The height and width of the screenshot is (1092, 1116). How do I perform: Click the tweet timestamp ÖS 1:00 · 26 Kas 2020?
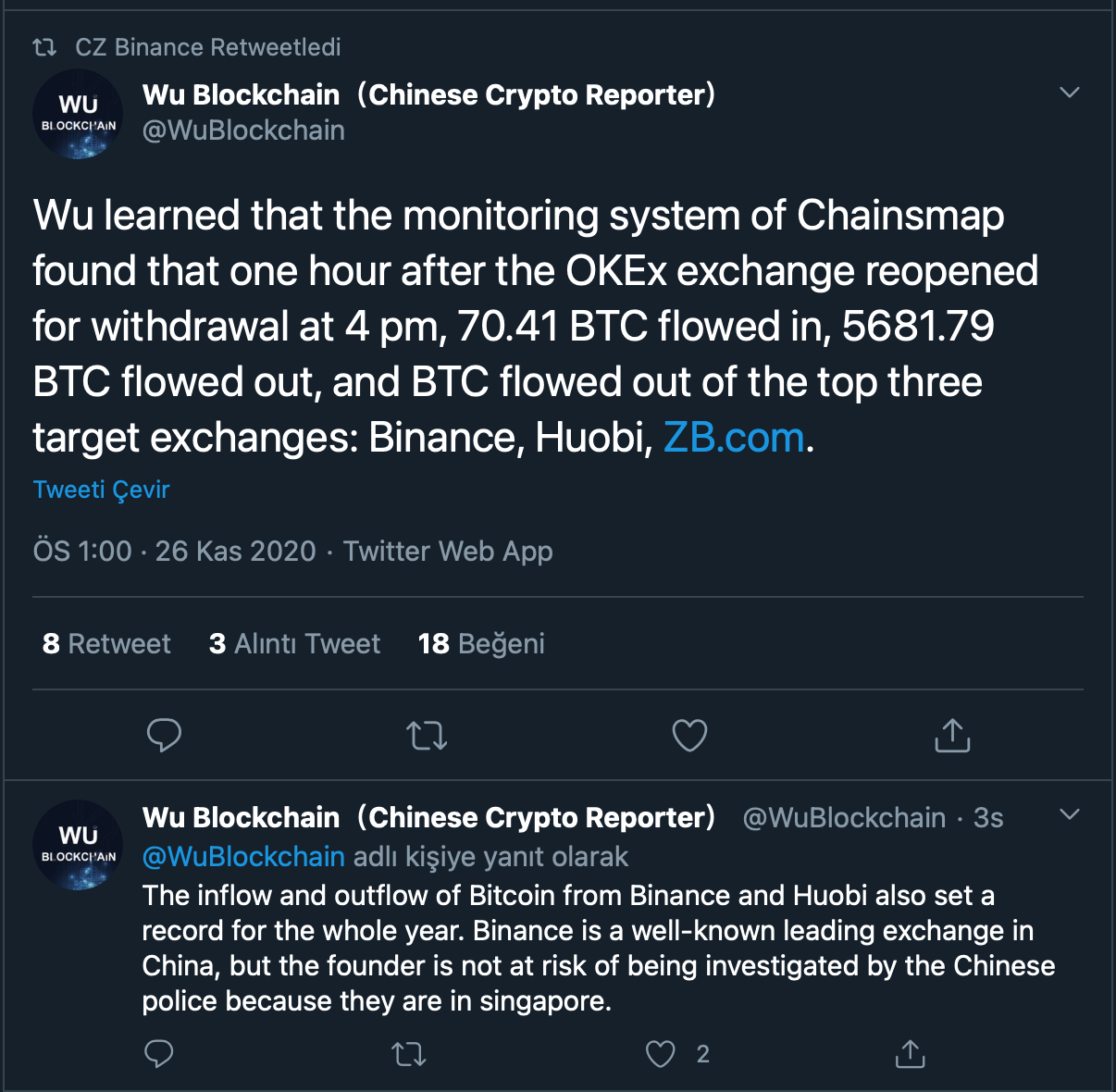tap(175, 552)
